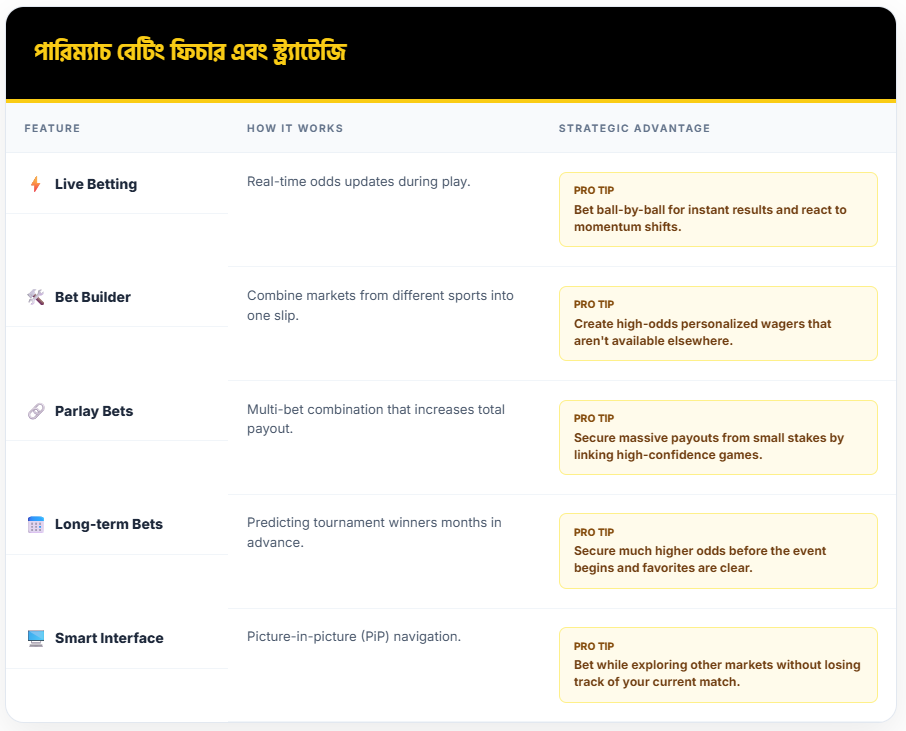Screen dimensions: 906x731
Task: Click the Pro Tip box about massive payouts
Action: tap(718, 437)
